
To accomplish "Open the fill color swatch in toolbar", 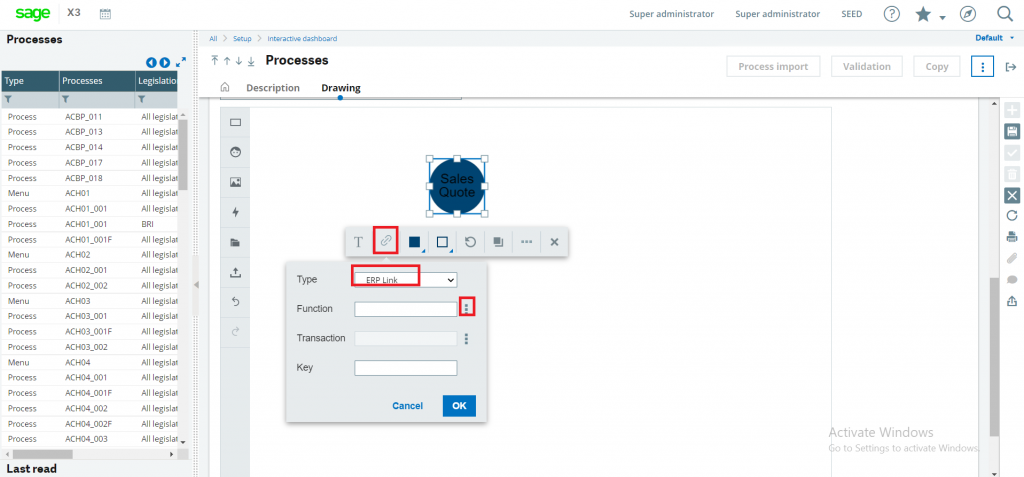I will (x=415, y=242).
